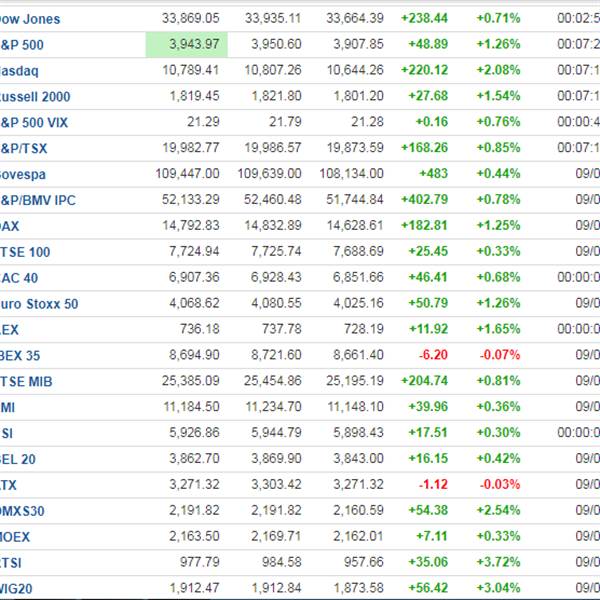Open the ATX index link
600x600 pixels.
tap(8, 485)
